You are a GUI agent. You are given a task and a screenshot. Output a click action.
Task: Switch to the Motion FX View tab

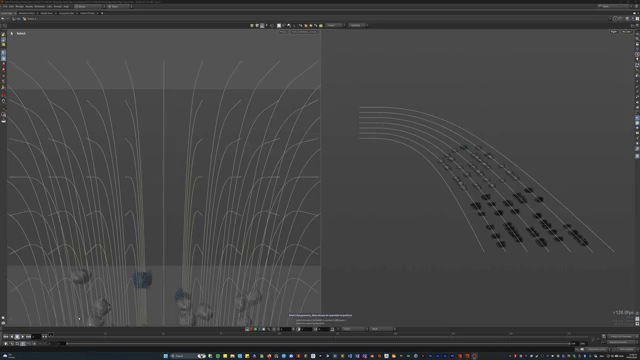(x=87, y=13)
